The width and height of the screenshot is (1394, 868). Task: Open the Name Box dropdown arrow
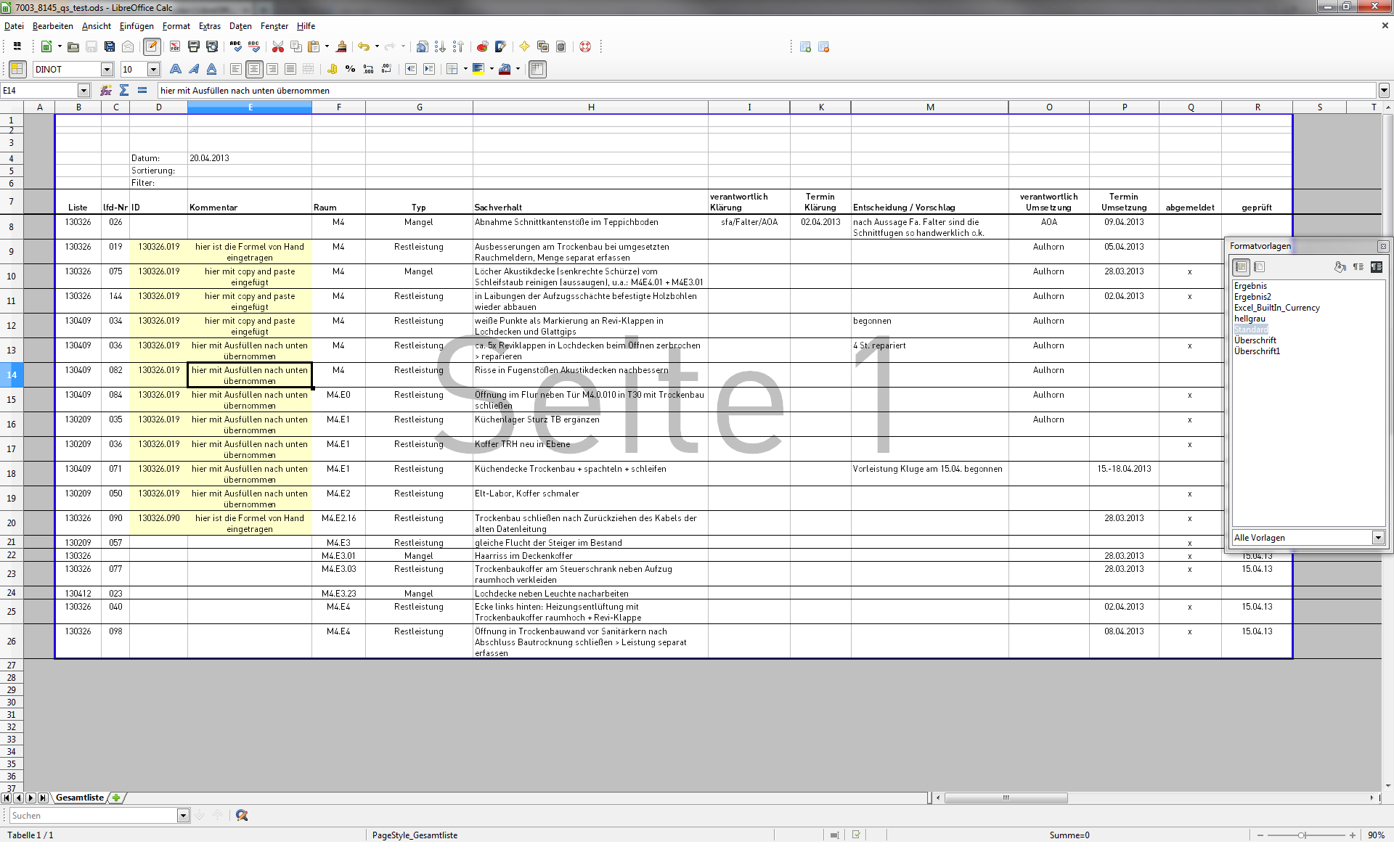[x=83, y=91]
